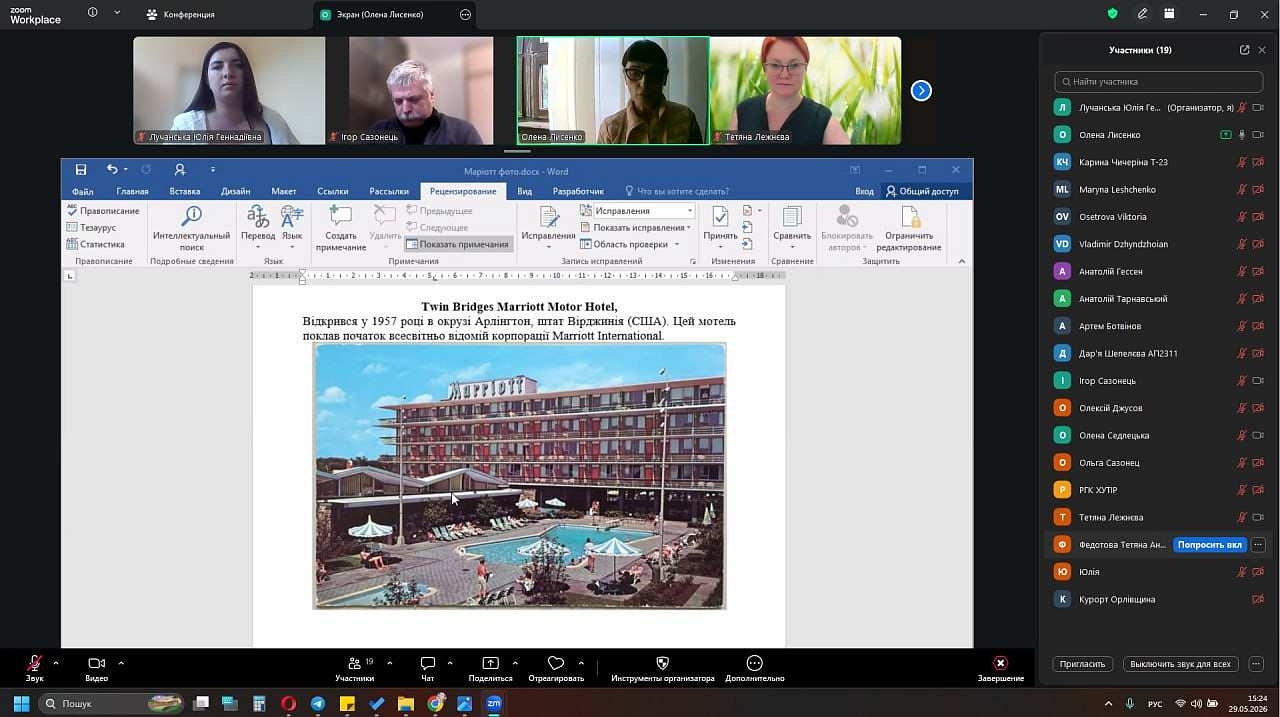
Task: Toggle muted mic for Osetrova Viktoria
Action: (1242, 217)
